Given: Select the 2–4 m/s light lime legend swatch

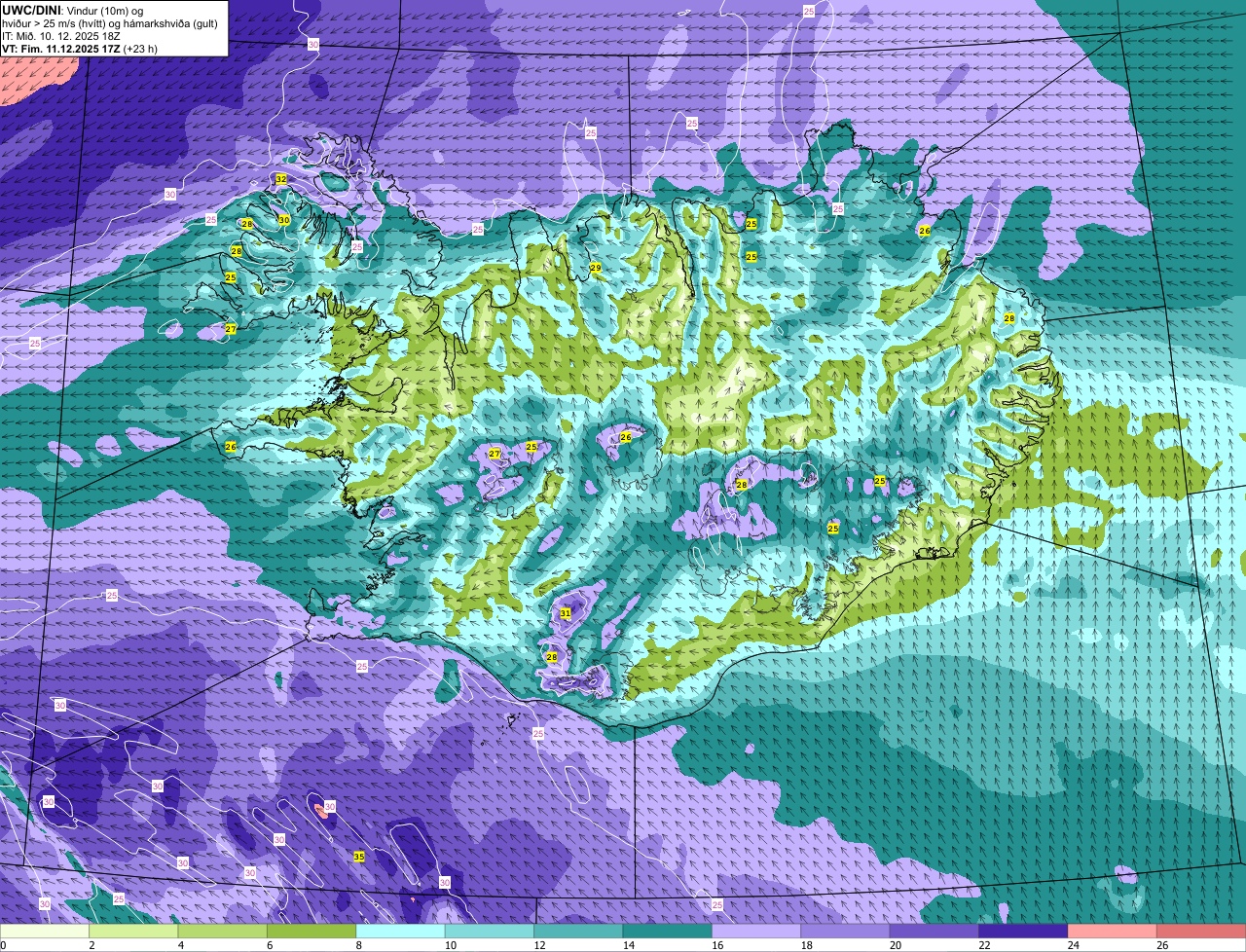Looking at the screenshot, I should click(x=134, y=931).
